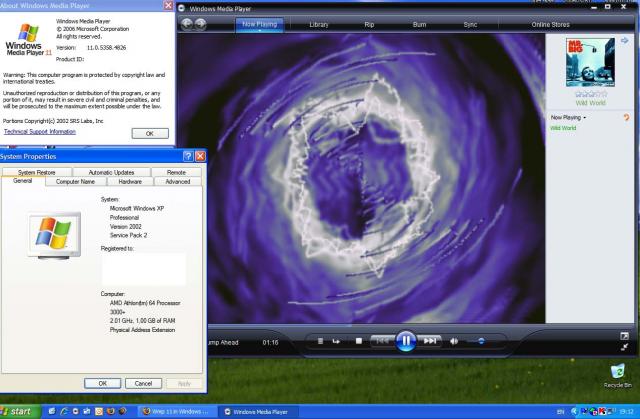640x419 pixels.
Task: Select Wild World in the playlist
Action: coord(563,128)
